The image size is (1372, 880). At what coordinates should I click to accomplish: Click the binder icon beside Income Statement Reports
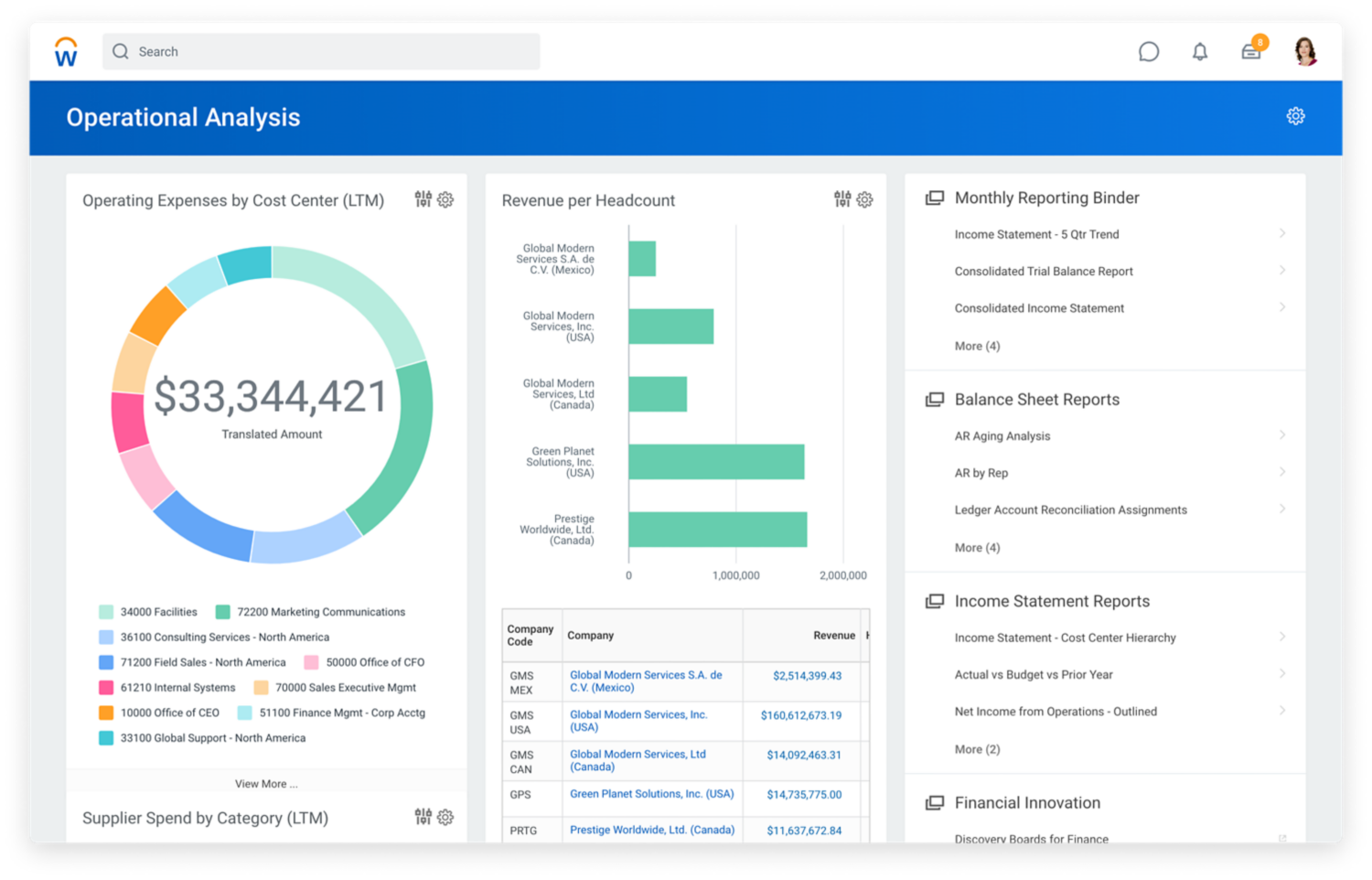(x=935, y=600)
